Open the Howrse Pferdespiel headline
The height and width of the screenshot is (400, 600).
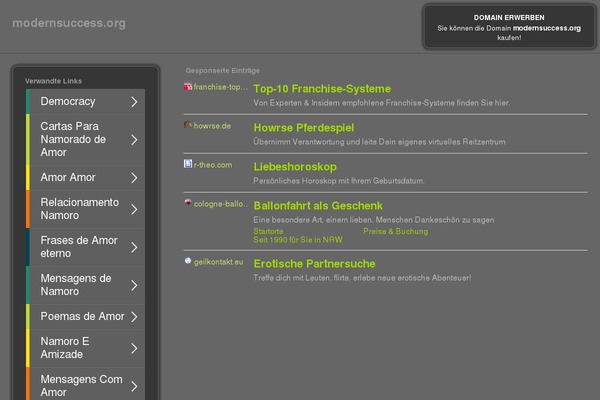pos(304,128)
